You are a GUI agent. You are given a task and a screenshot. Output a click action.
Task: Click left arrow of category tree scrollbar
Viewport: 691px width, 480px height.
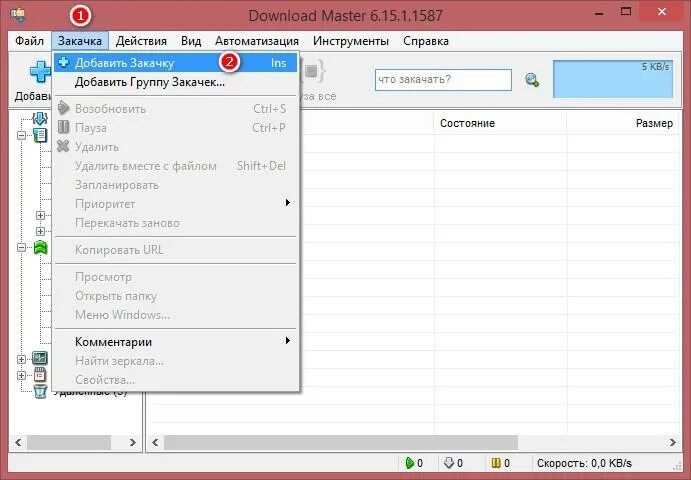click(x=18, y=442)
